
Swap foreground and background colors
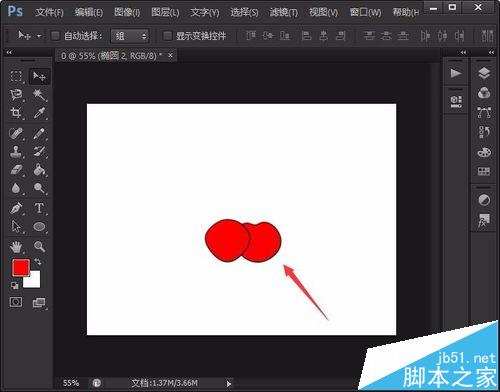pyautogui.click(x=38, y=262)
